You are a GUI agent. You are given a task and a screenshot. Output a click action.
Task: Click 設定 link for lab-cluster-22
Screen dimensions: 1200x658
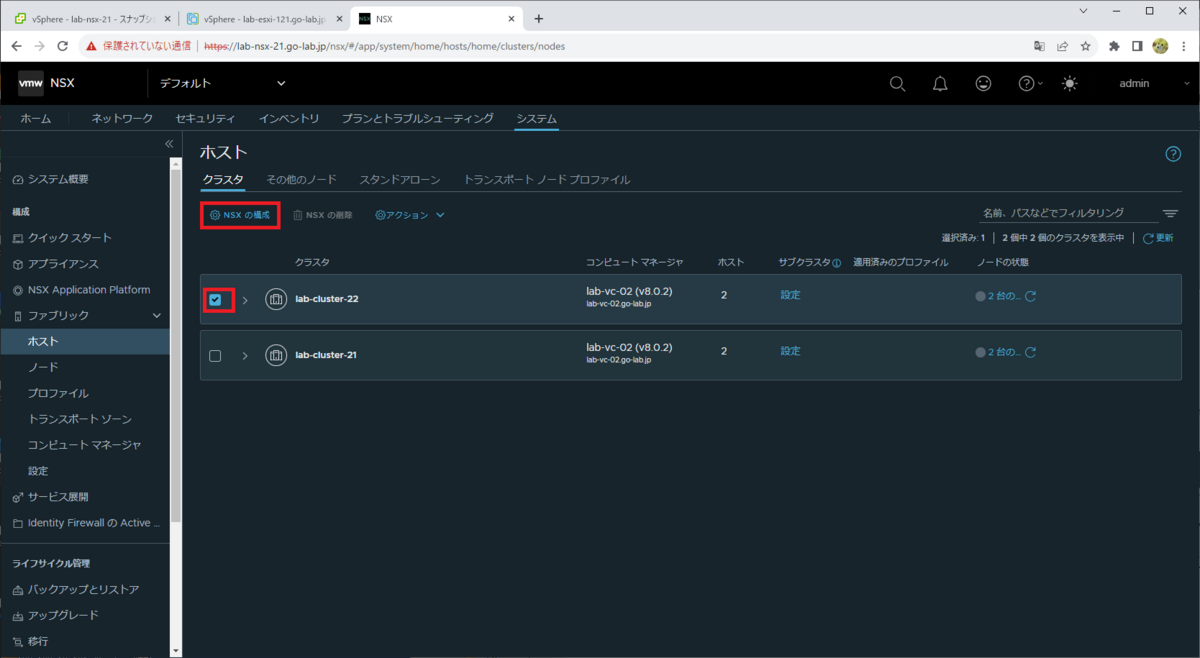[790, 295]
